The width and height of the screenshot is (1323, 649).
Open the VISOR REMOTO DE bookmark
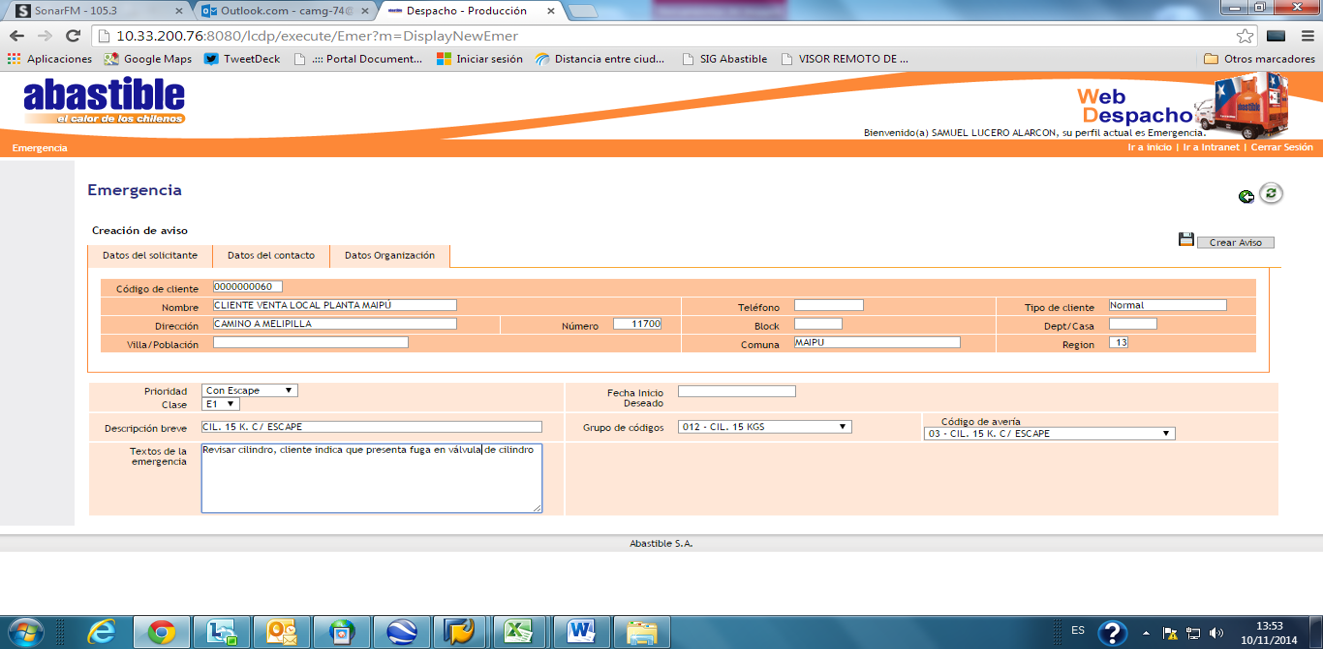pyautogui.click(x=844, y=59)
